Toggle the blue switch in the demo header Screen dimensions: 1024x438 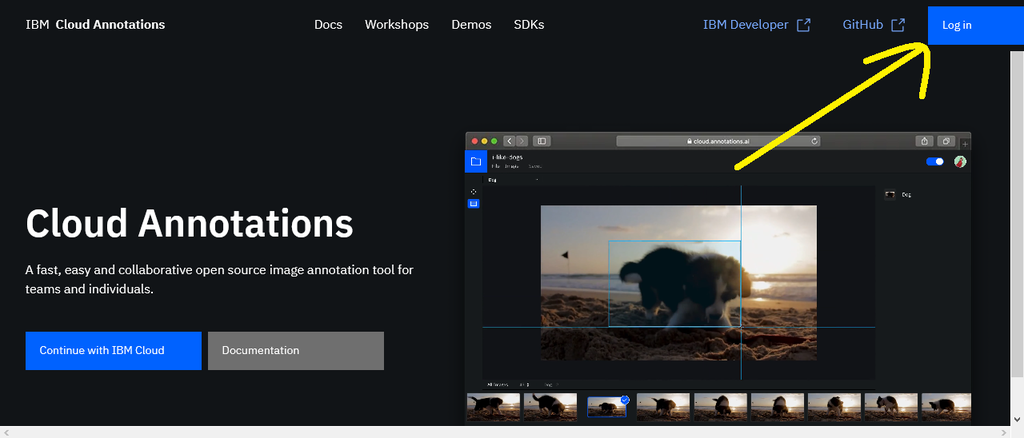coord(936,161)
